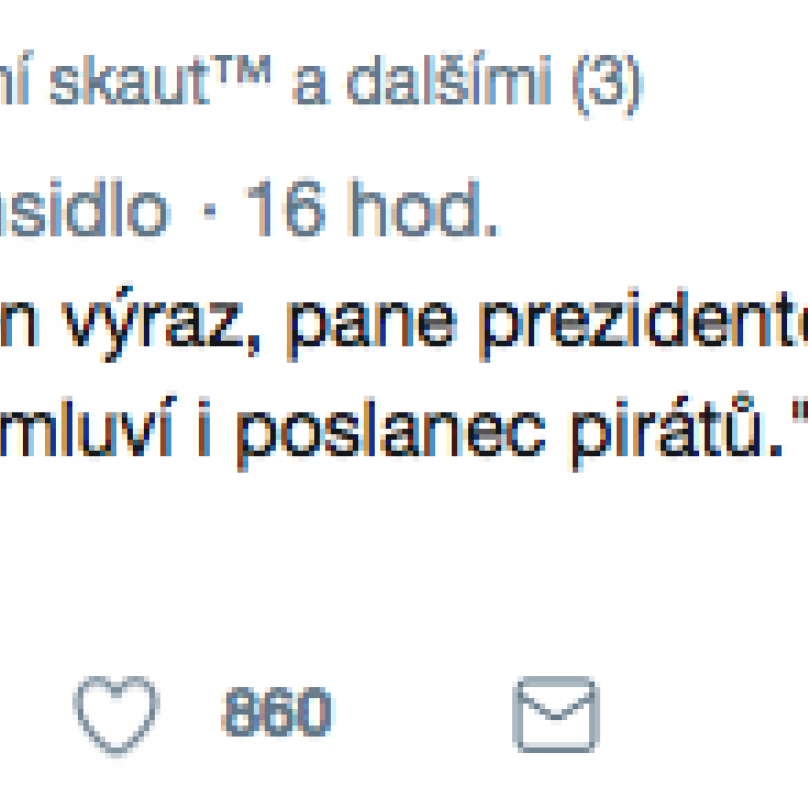This screenshot has height=808, width=808.
Task: Open the "16 hod." timestamp link
Action: (x=372, y=209)
